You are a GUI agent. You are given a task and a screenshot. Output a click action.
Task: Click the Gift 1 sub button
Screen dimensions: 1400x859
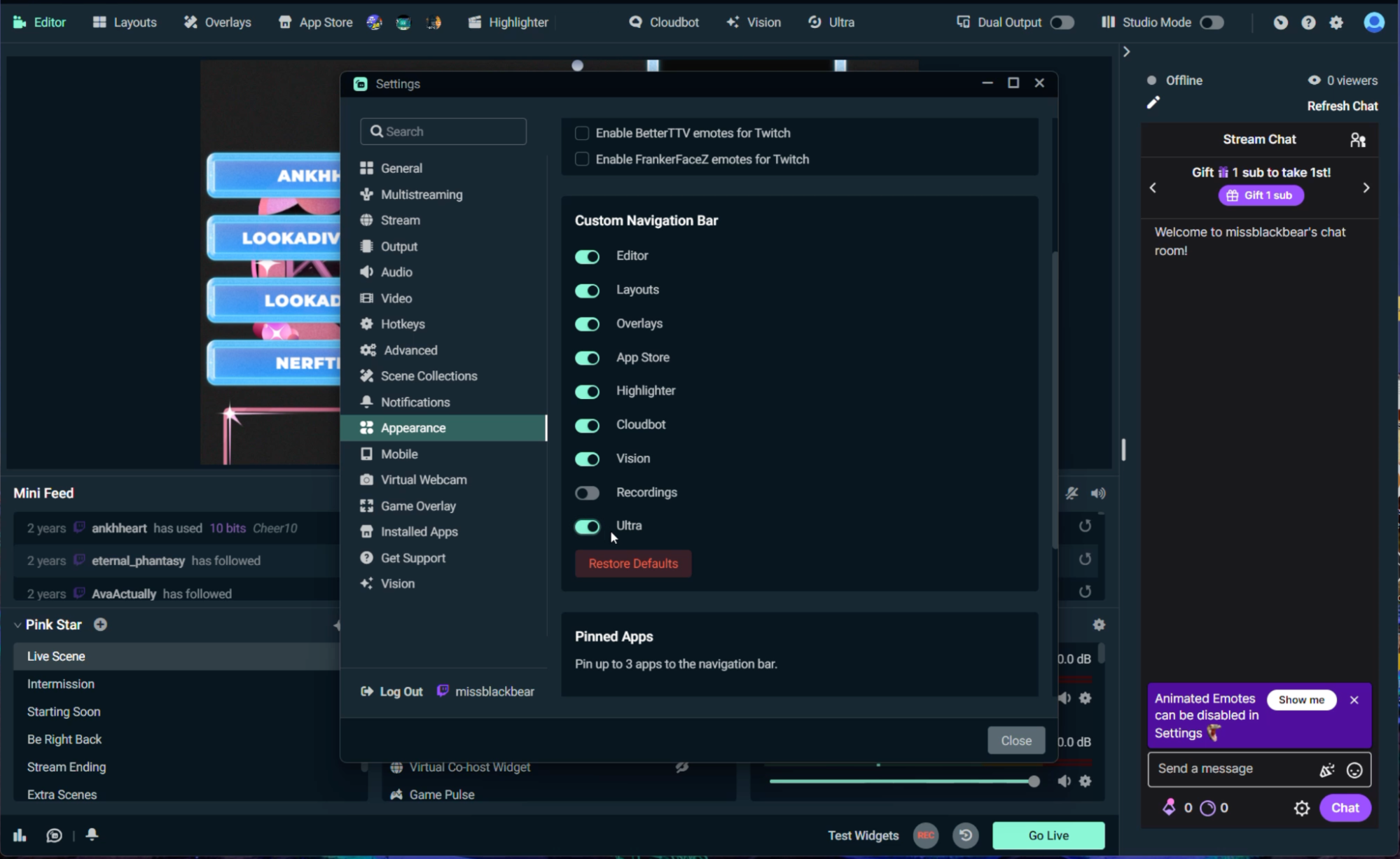point(1261,195)
